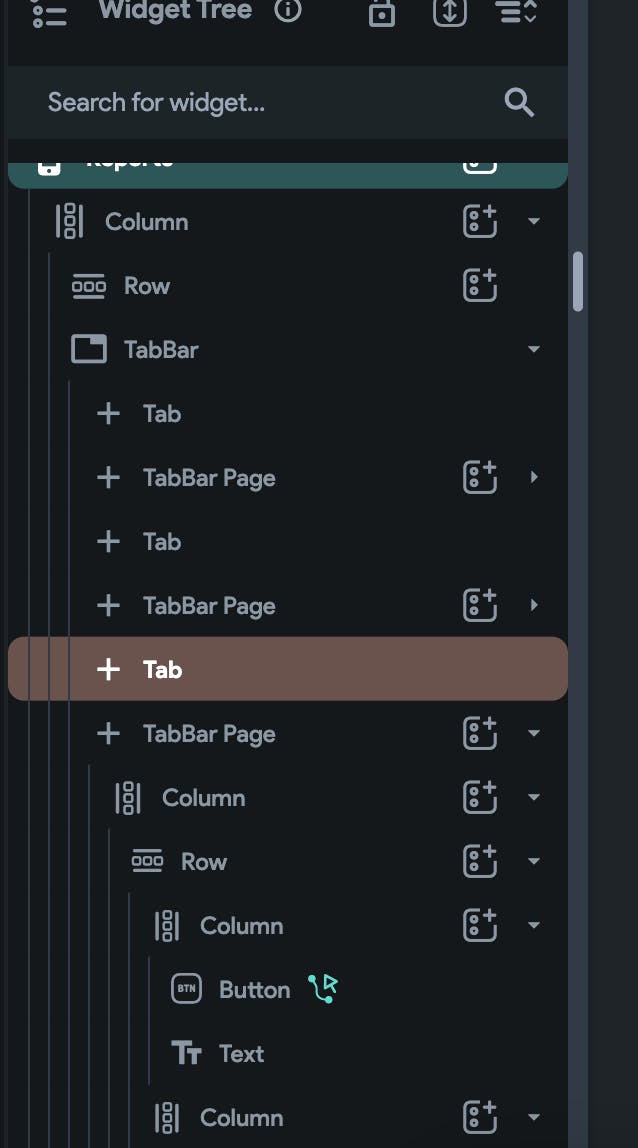Click the TabBar widget type icon
Image resolution: width=638 pixels, height=1148 pixels.
[89, 350]
